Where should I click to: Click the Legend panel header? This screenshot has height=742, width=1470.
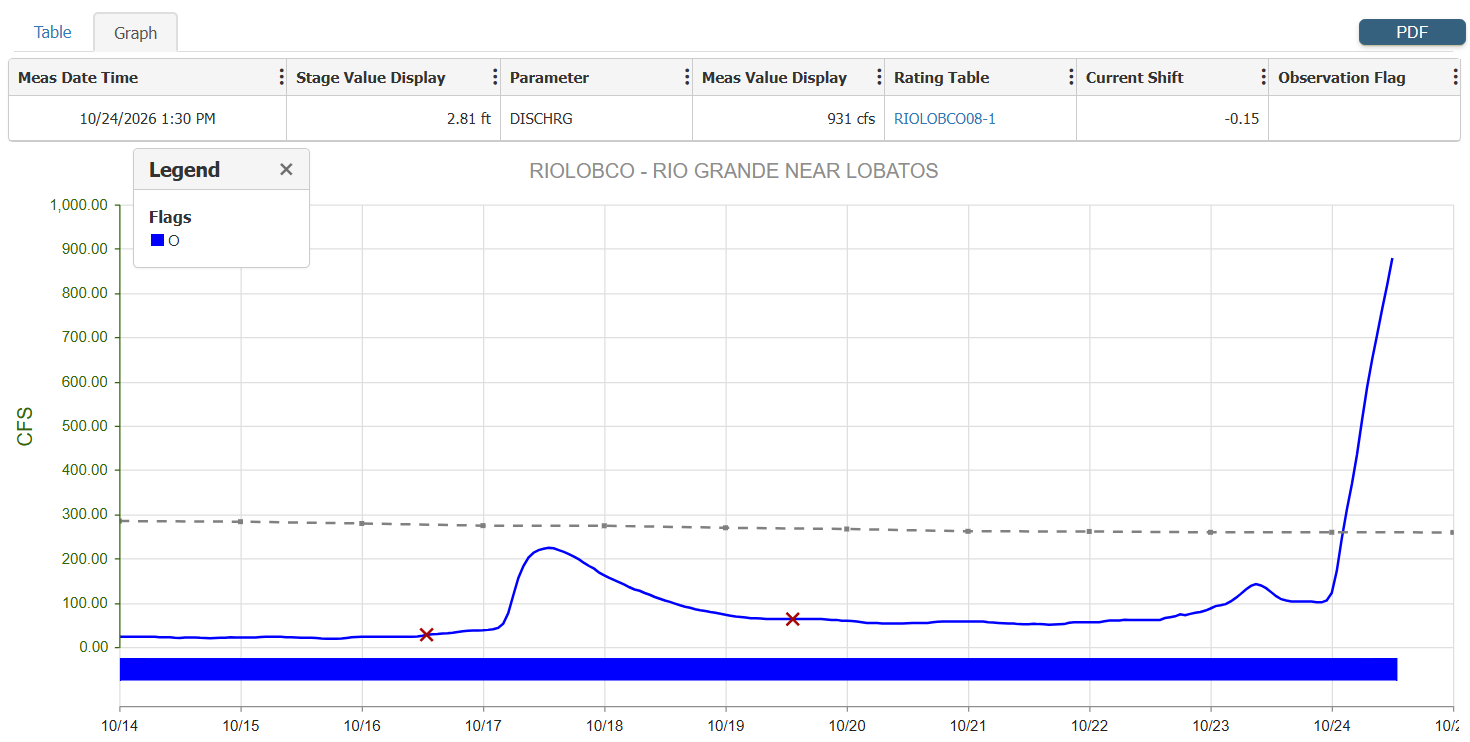tap(221, 170)
